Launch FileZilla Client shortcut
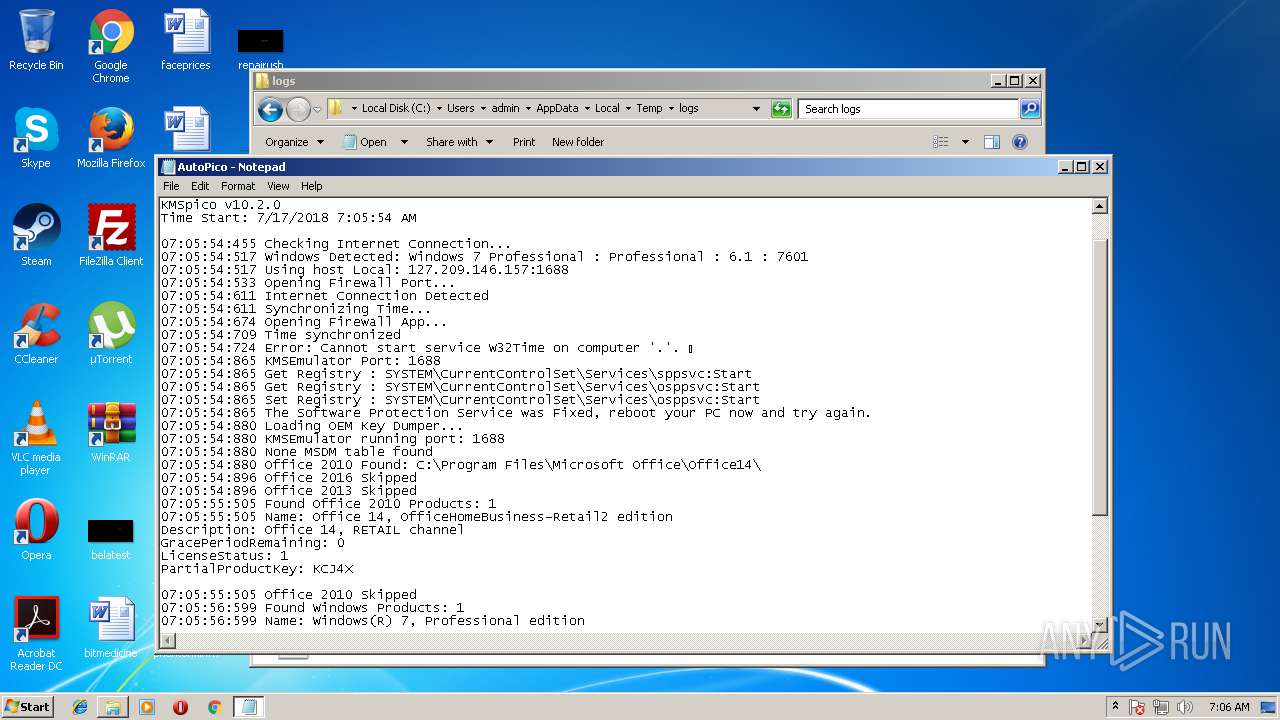Screen dimensions: 1280x720 pos(111,236)
